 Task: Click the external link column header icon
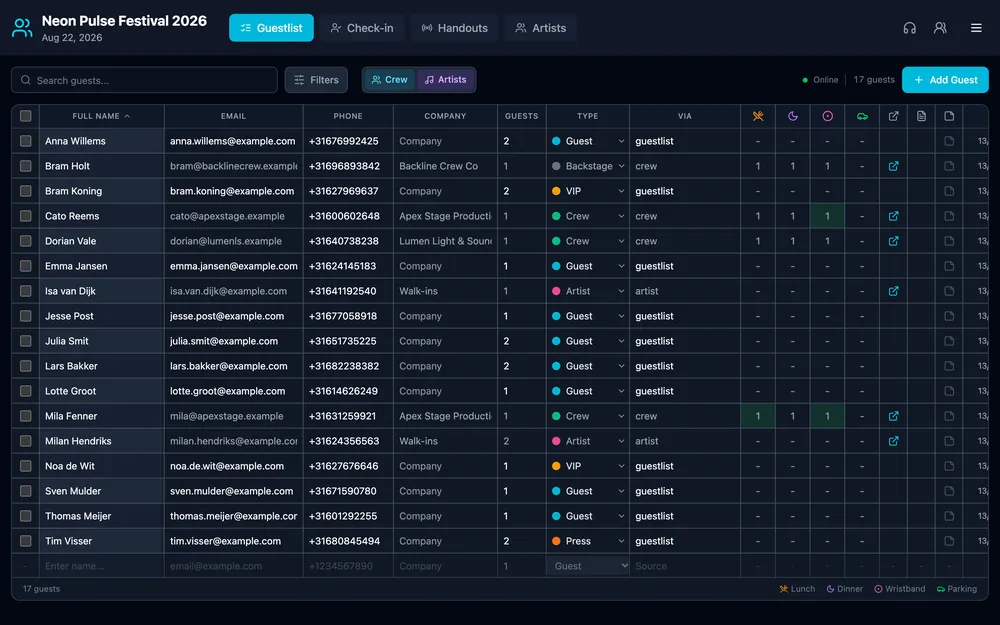(x=893, y=116)
